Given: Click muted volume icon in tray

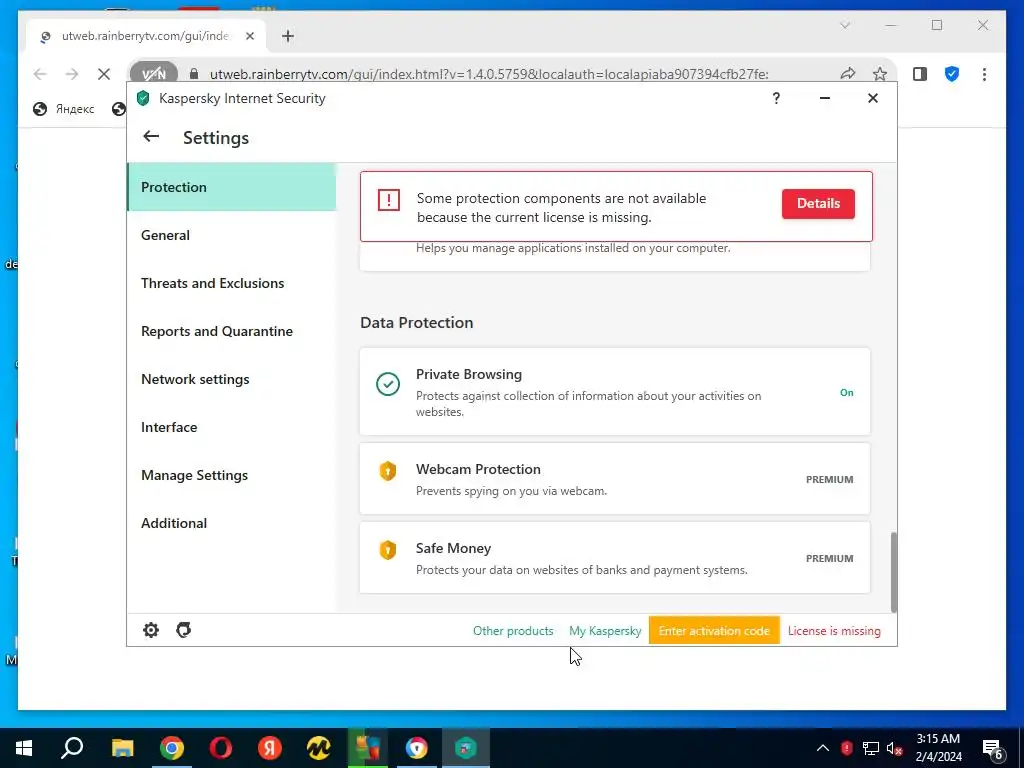Looking at the screenshot, I should [x=895, y=748].
